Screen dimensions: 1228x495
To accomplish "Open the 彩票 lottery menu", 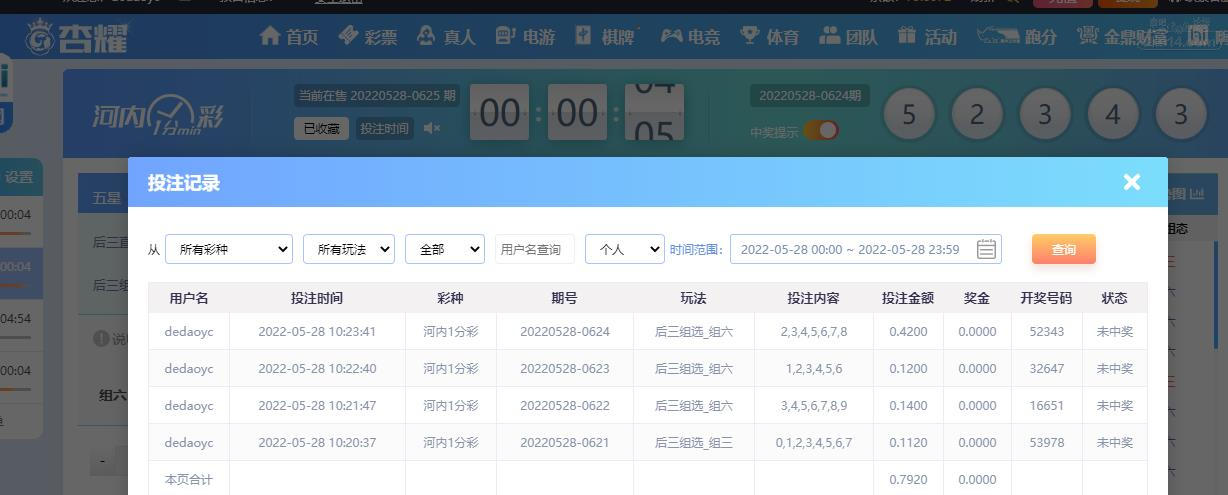I will point(380,37).
